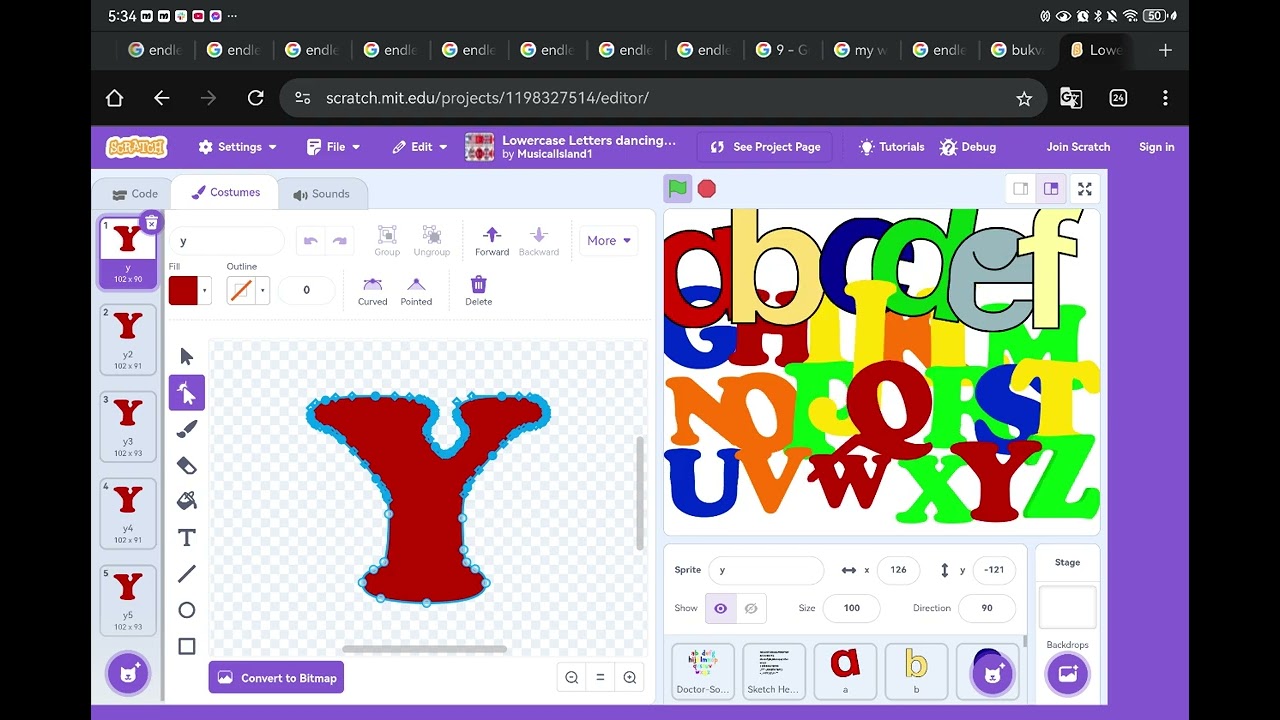Viewport: 1280px width, 720px height.
Task: Select the Reshape tool
Action: pyautogui.click(x=187, y=393)
